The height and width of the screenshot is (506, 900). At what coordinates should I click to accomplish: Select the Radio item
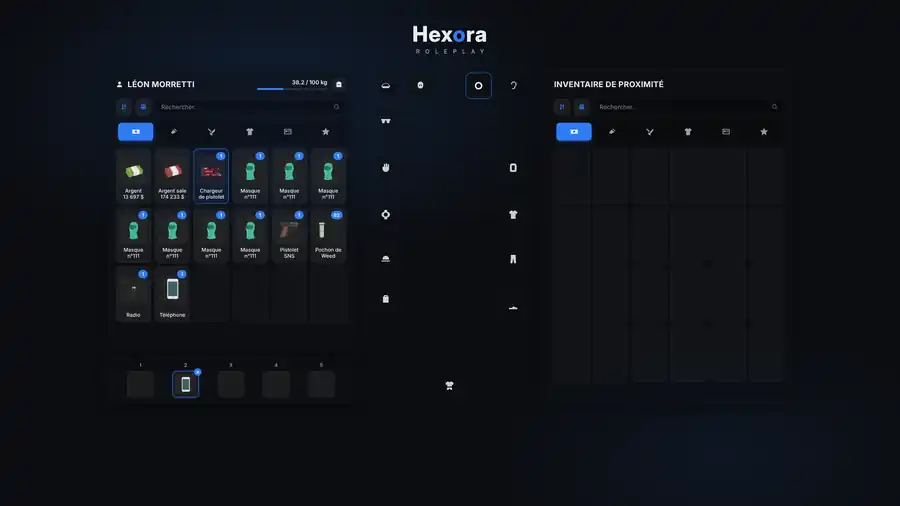tap(133, 294)
